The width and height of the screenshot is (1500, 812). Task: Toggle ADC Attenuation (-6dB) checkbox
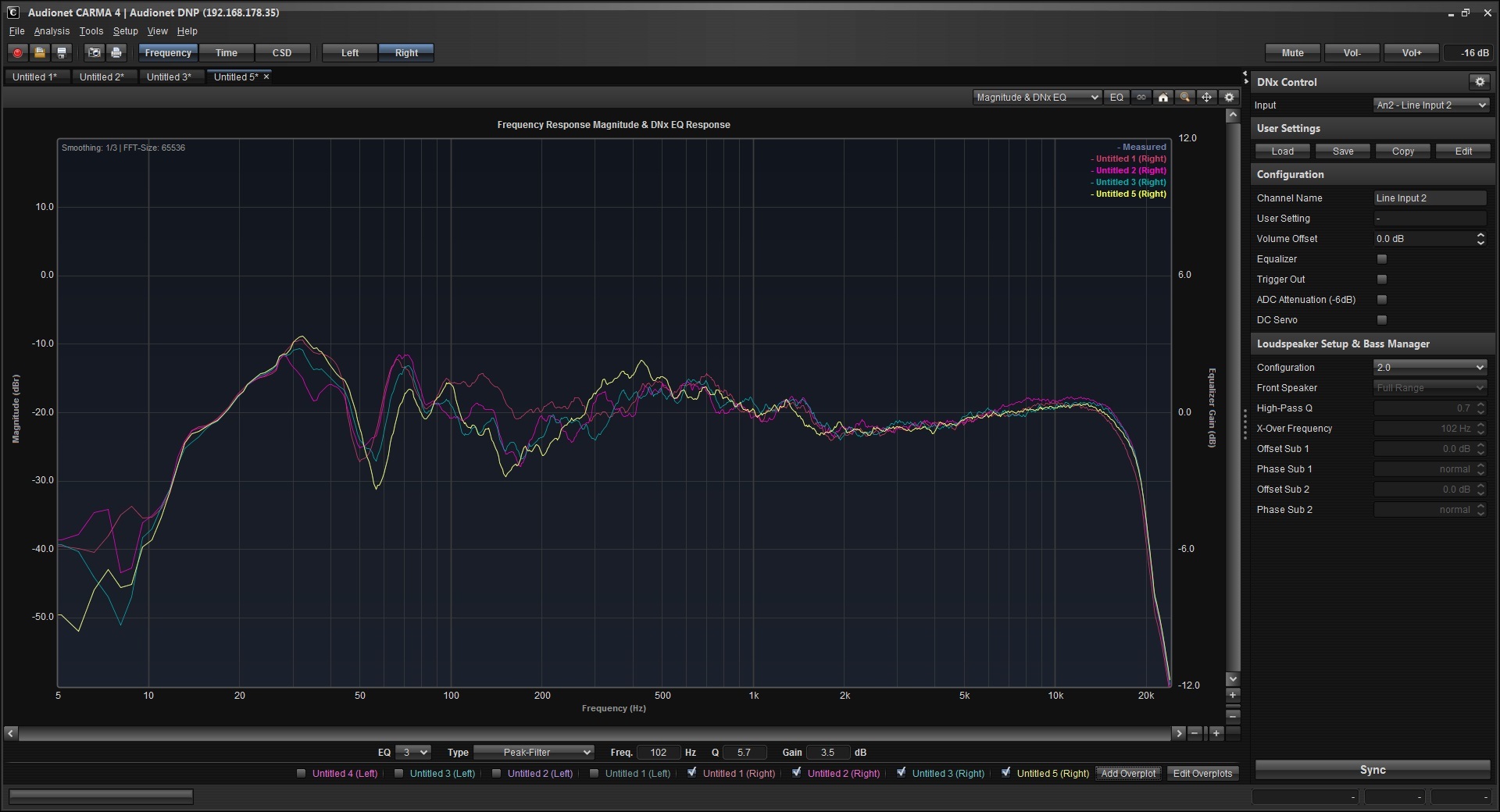[1381, 300]
